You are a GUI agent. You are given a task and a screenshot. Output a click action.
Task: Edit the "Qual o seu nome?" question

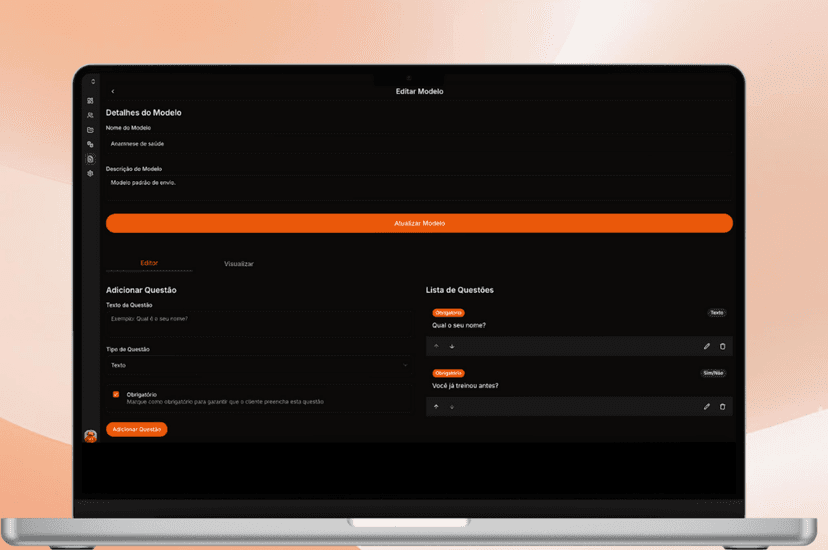(707, 347)
